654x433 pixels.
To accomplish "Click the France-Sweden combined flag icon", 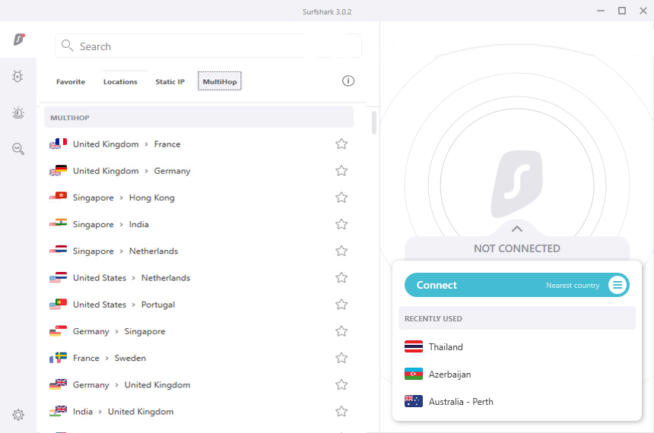I will [x=58, y=357].
